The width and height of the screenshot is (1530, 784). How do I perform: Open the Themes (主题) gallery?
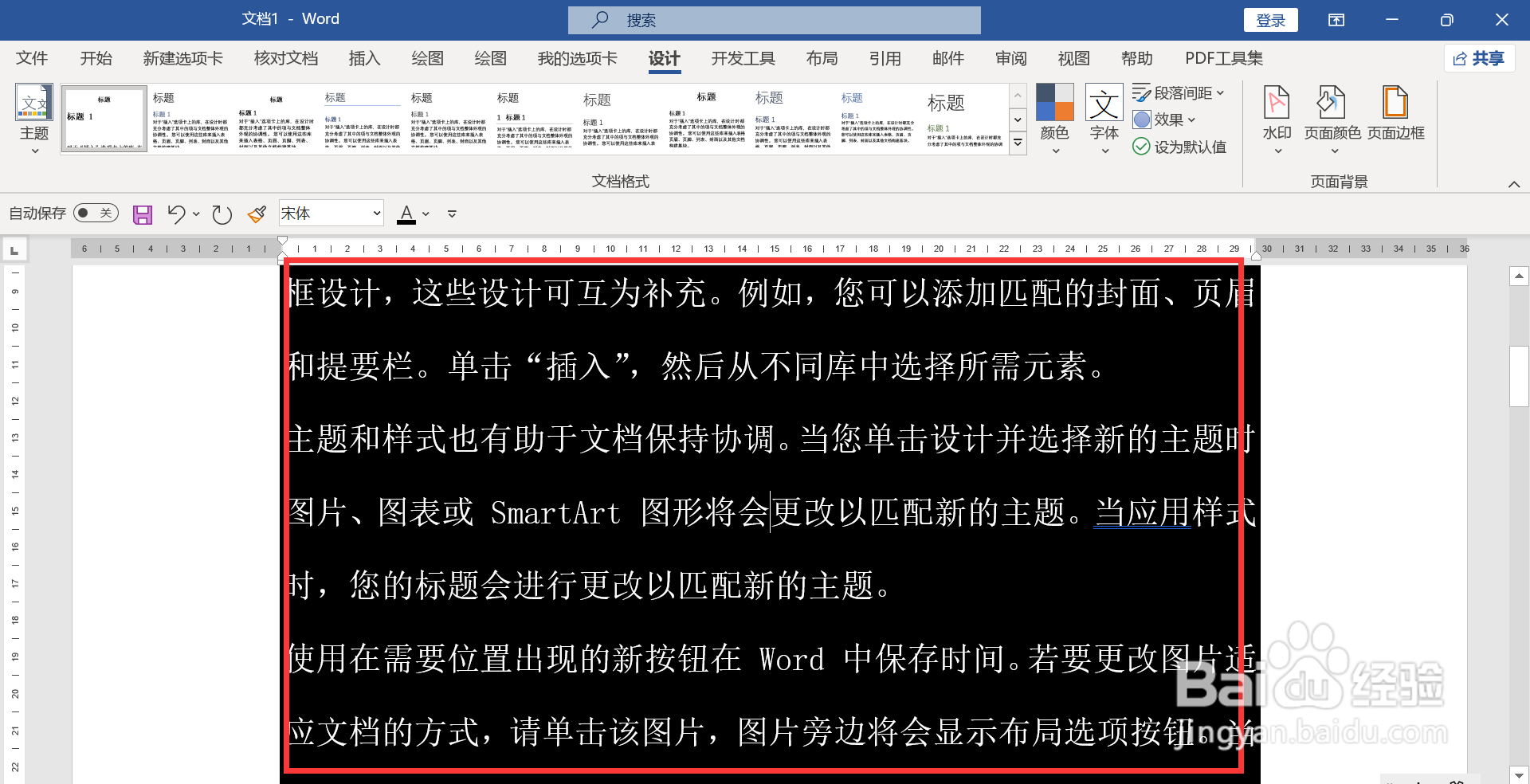[x=34, y=119]
